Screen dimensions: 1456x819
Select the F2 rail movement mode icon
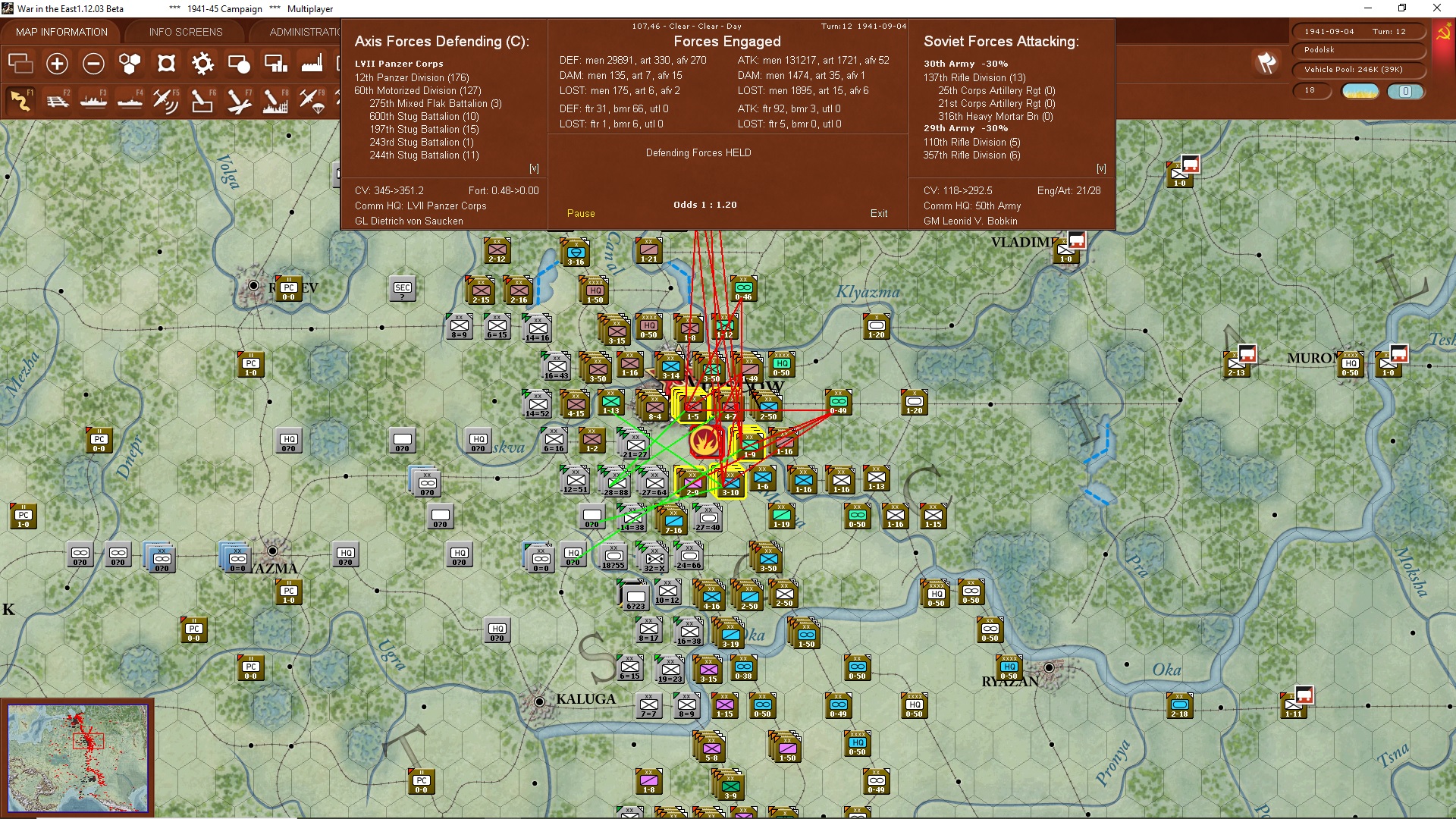coord(57,101)
